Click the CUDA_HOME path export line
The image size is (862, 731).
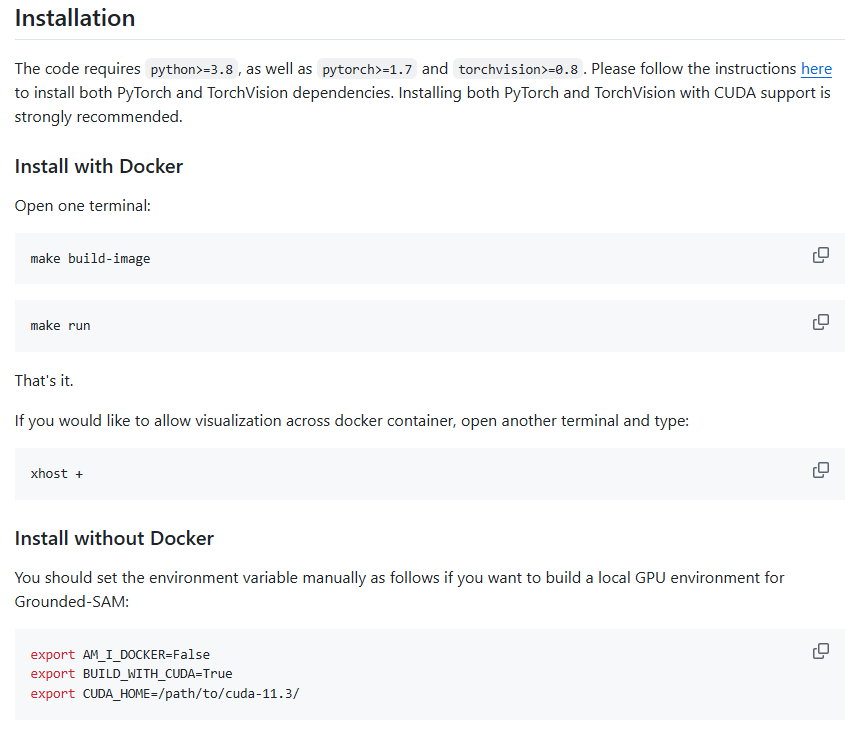(x=165, y=693)
